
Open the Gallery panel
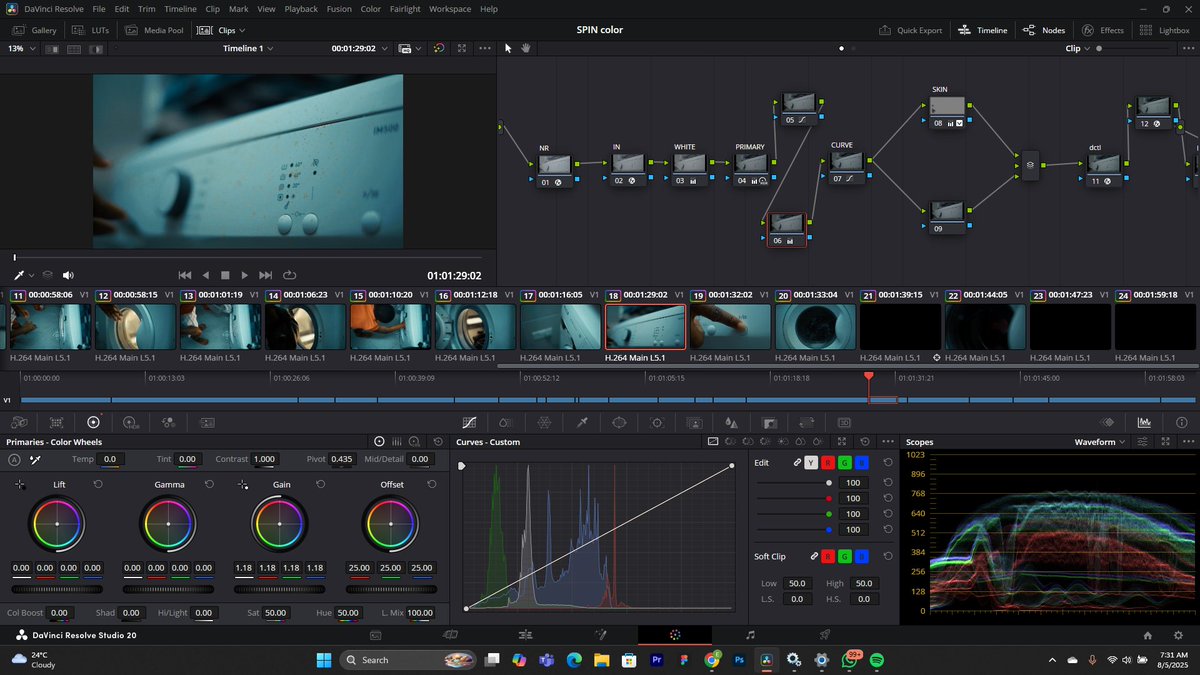pos(34,30)
